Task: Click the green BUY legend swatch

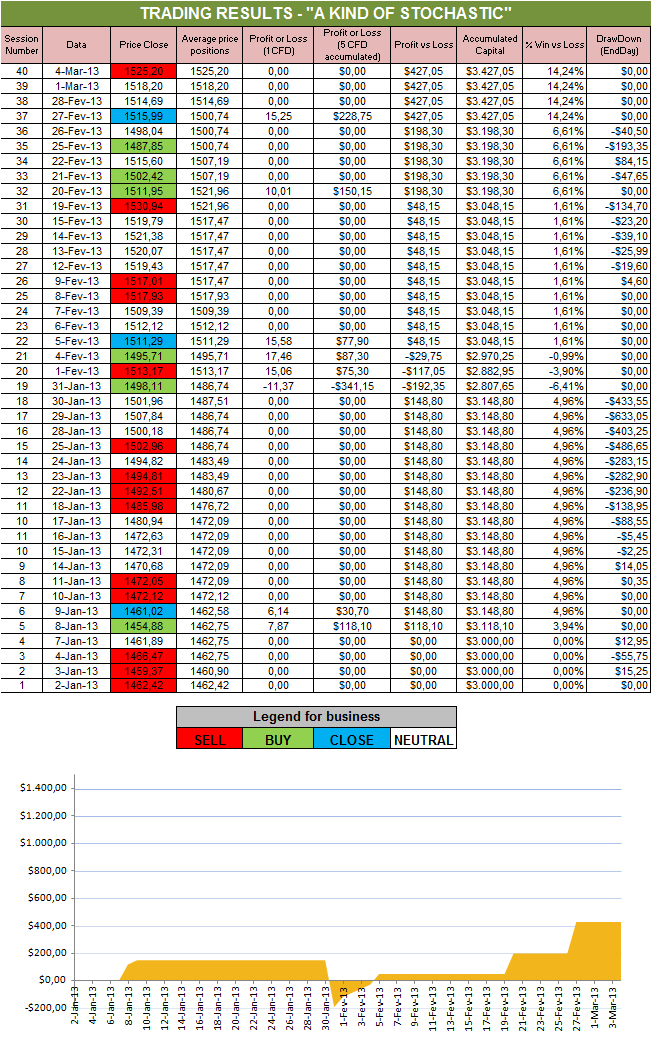Action: click(x=278, y=739)
